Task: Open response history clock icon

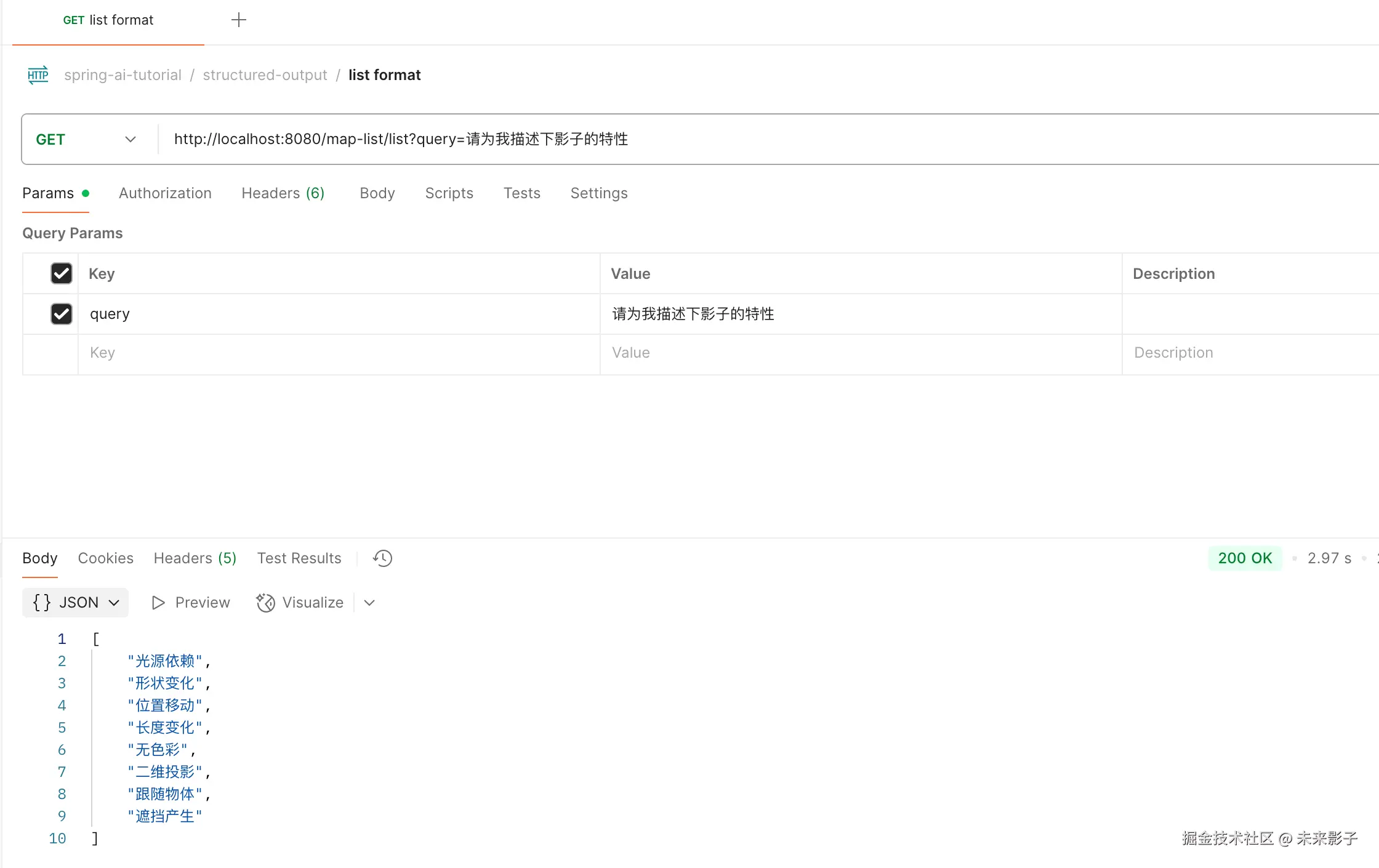Action: point(382,558)
